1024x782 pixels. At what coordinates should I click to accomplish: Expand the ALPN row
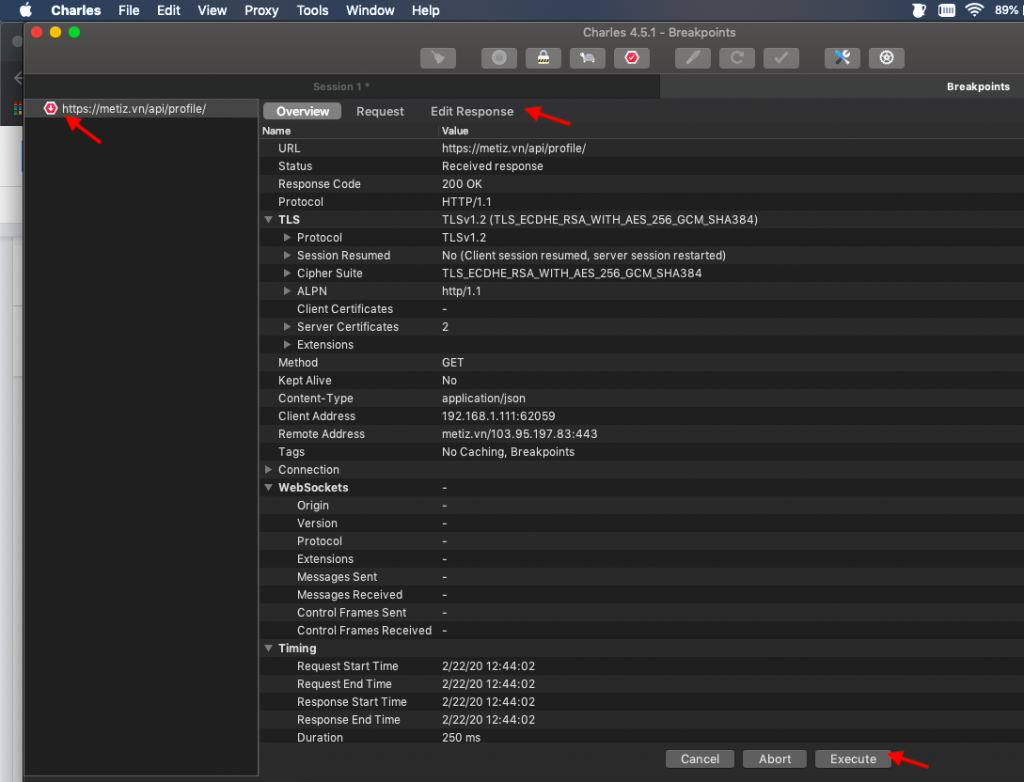287,291
